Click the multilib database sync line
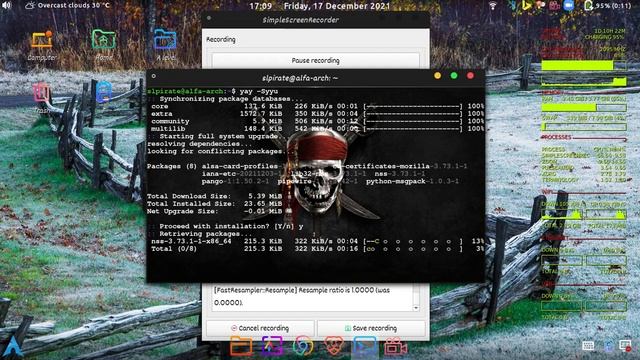Screen dimensions: 640x360 click(317, 129)
